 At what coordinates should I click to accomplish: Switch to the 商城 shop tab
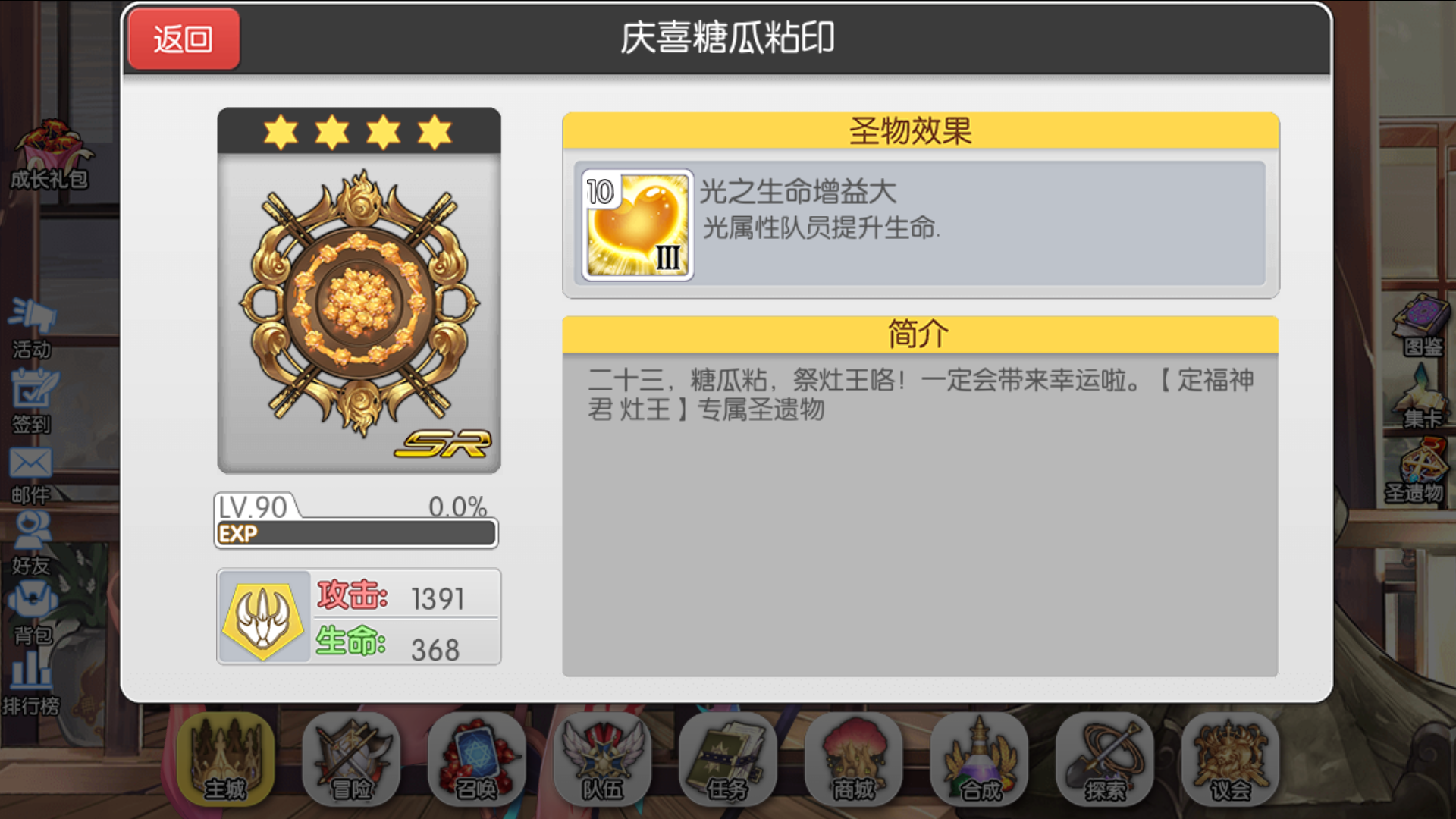(x=854, y=758)
